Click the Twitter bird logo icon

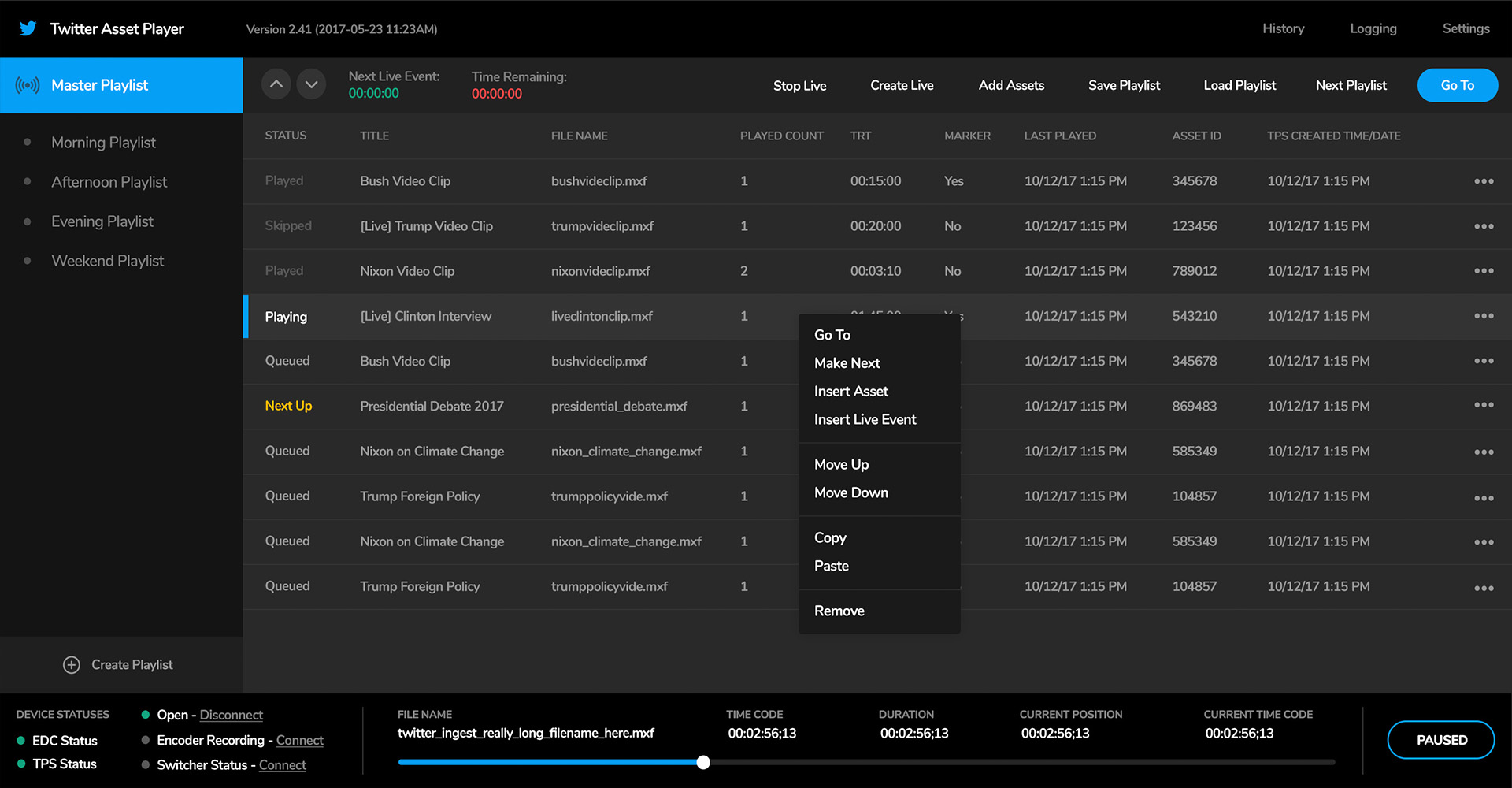(x=28, y=28)
